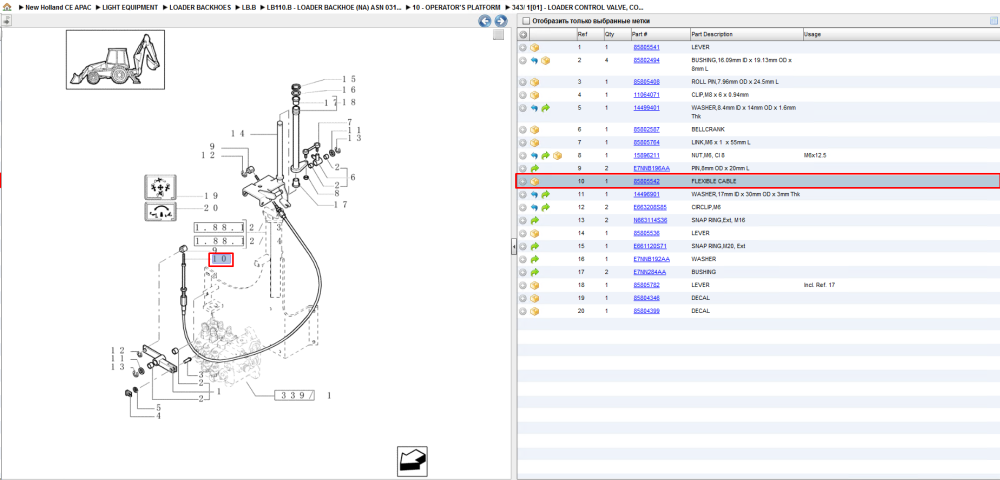Open part number 85802494 link
The width and height of the screenshot is (1000, 480).
[x=646, y=61]
